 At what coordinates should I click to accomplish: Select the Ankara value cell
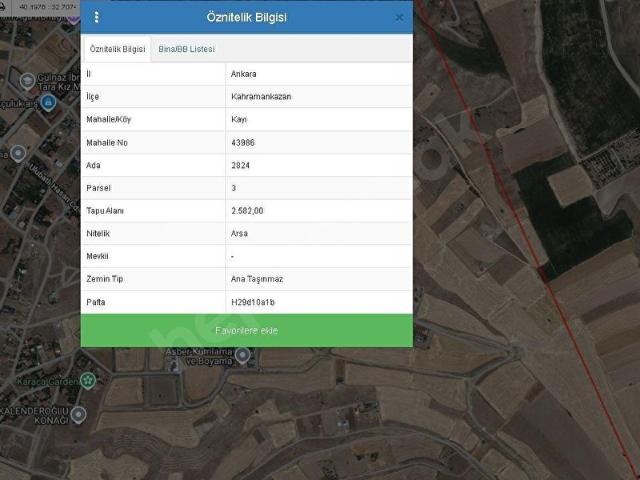coord(319,74)
